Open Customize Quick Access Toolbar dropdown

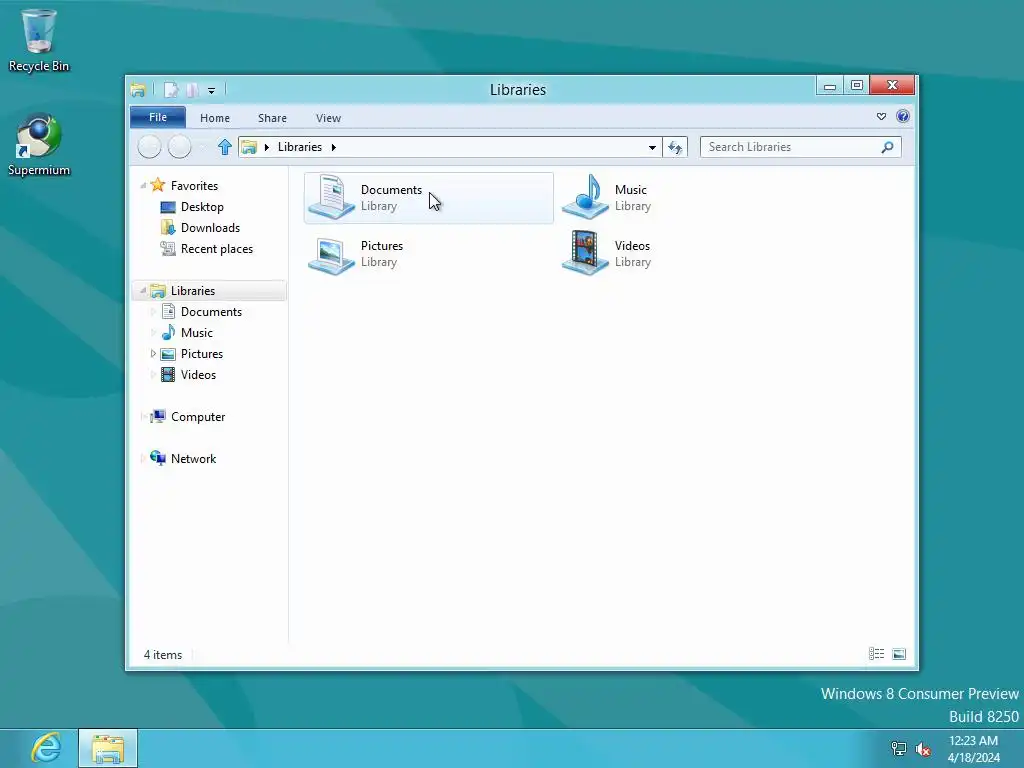pos(212,91)
